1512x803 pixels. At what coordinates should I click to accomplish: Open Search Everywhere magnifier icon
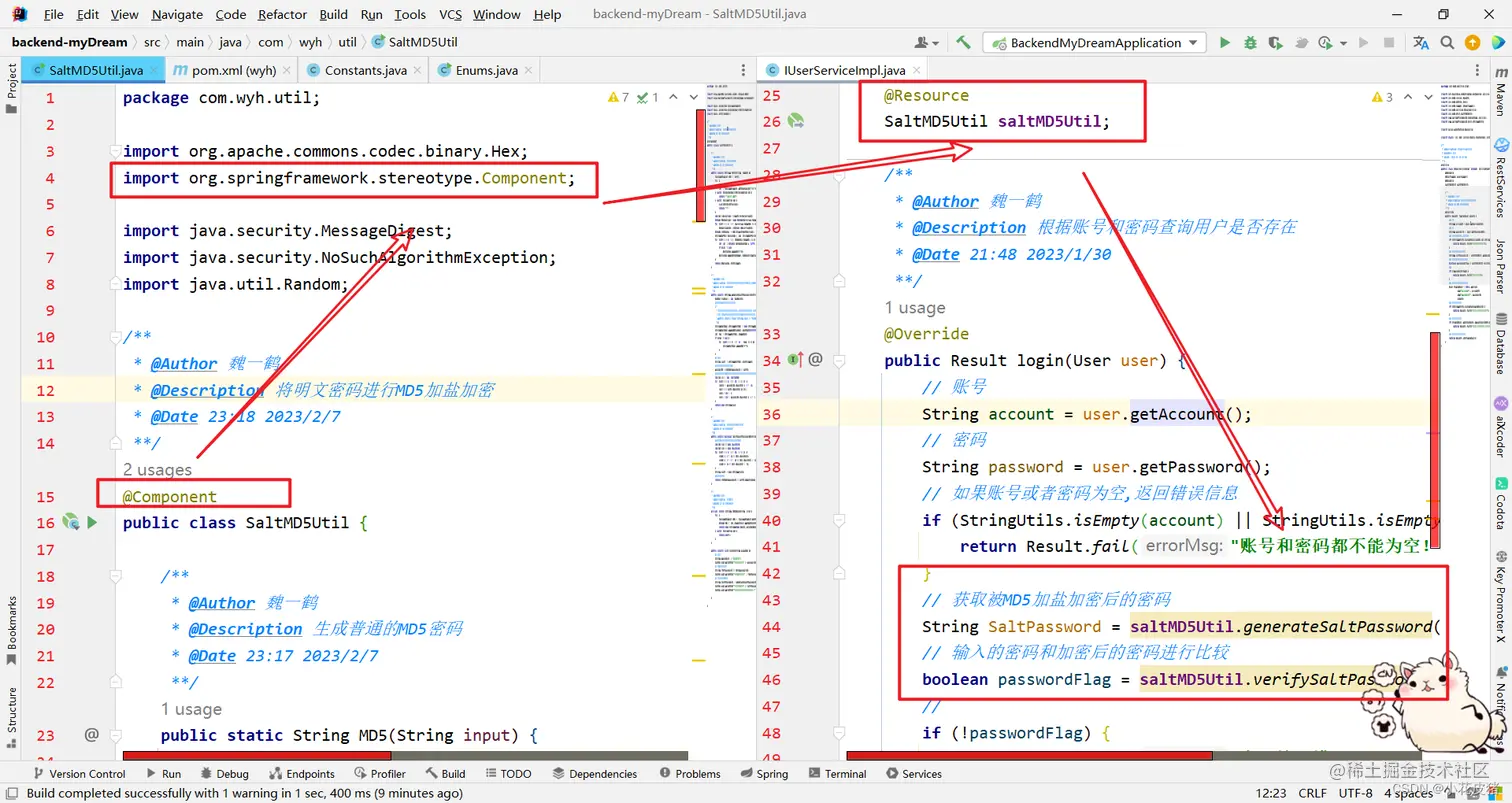tap(1447, 42)
